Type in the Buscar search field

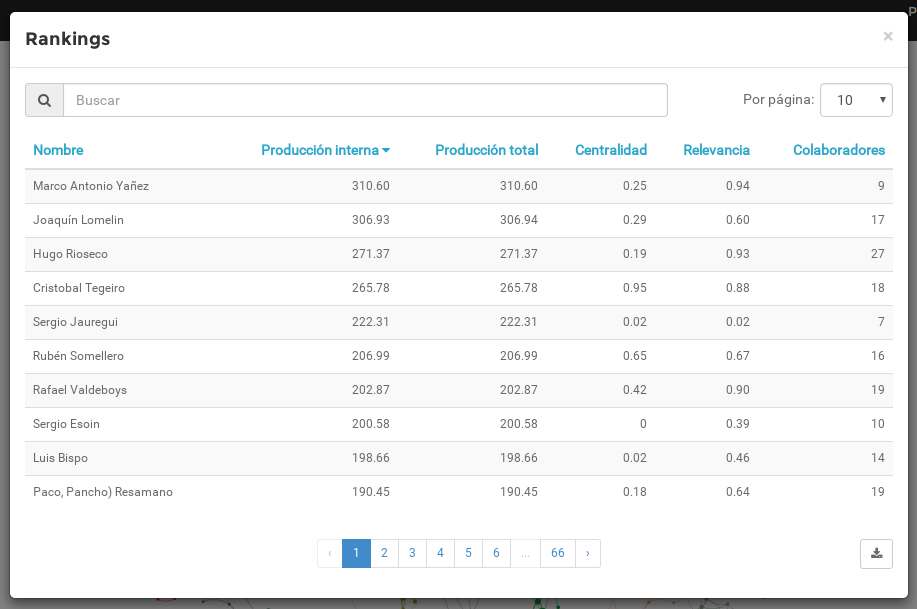[x=365, y=100]
